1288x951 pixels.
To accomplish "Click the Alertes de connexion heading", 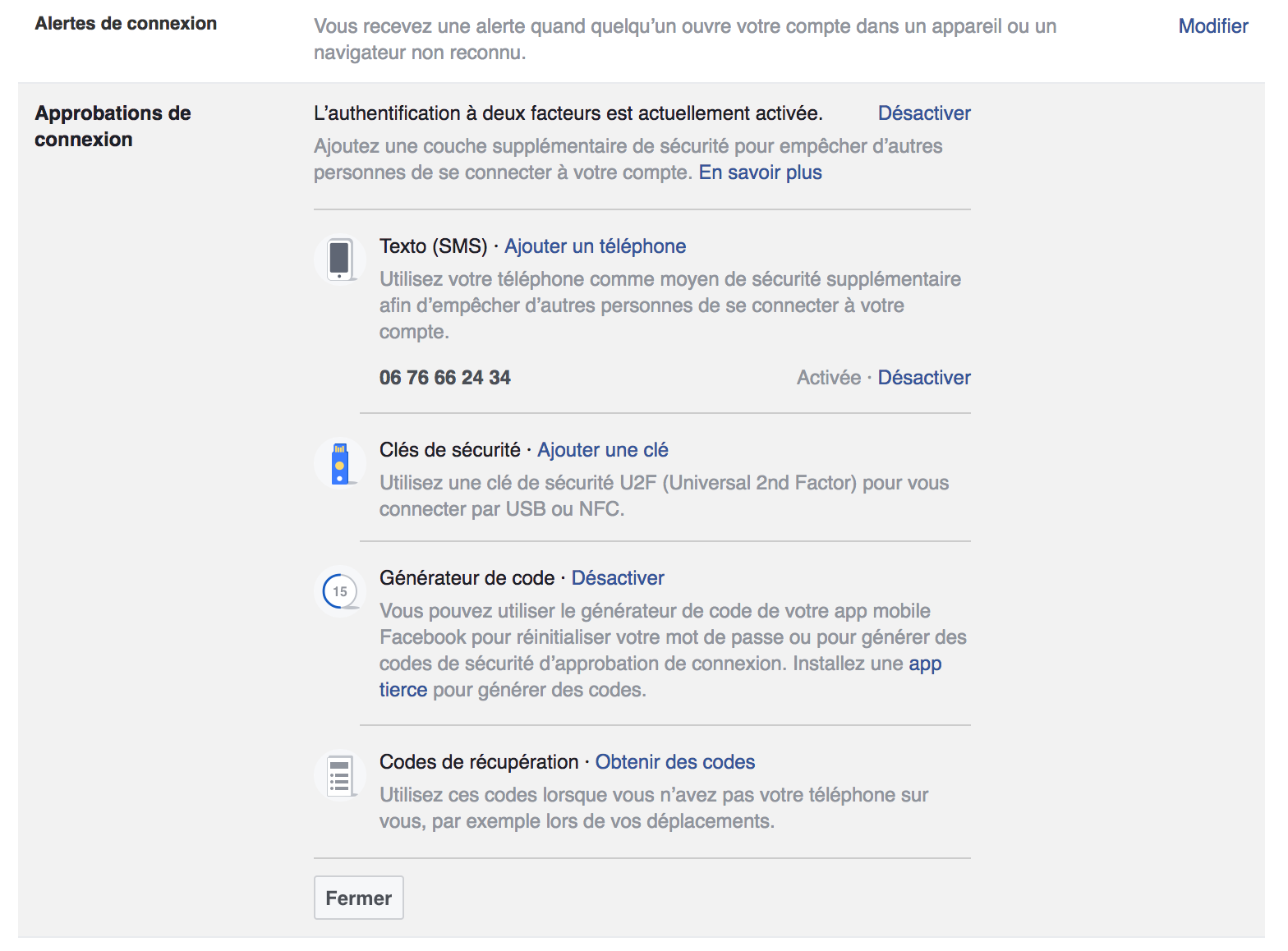I will click(126, 24).
